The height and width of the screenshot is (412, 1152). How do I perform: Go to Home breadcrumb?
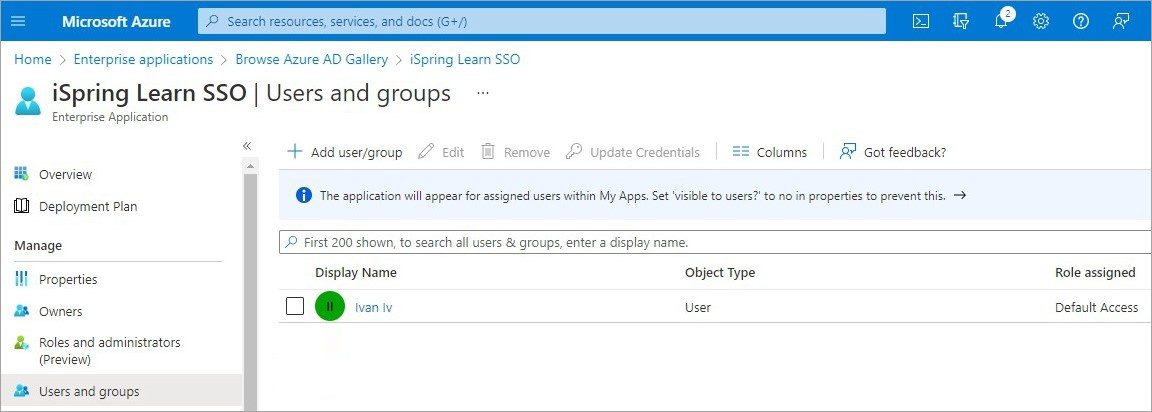click(33, 59)
